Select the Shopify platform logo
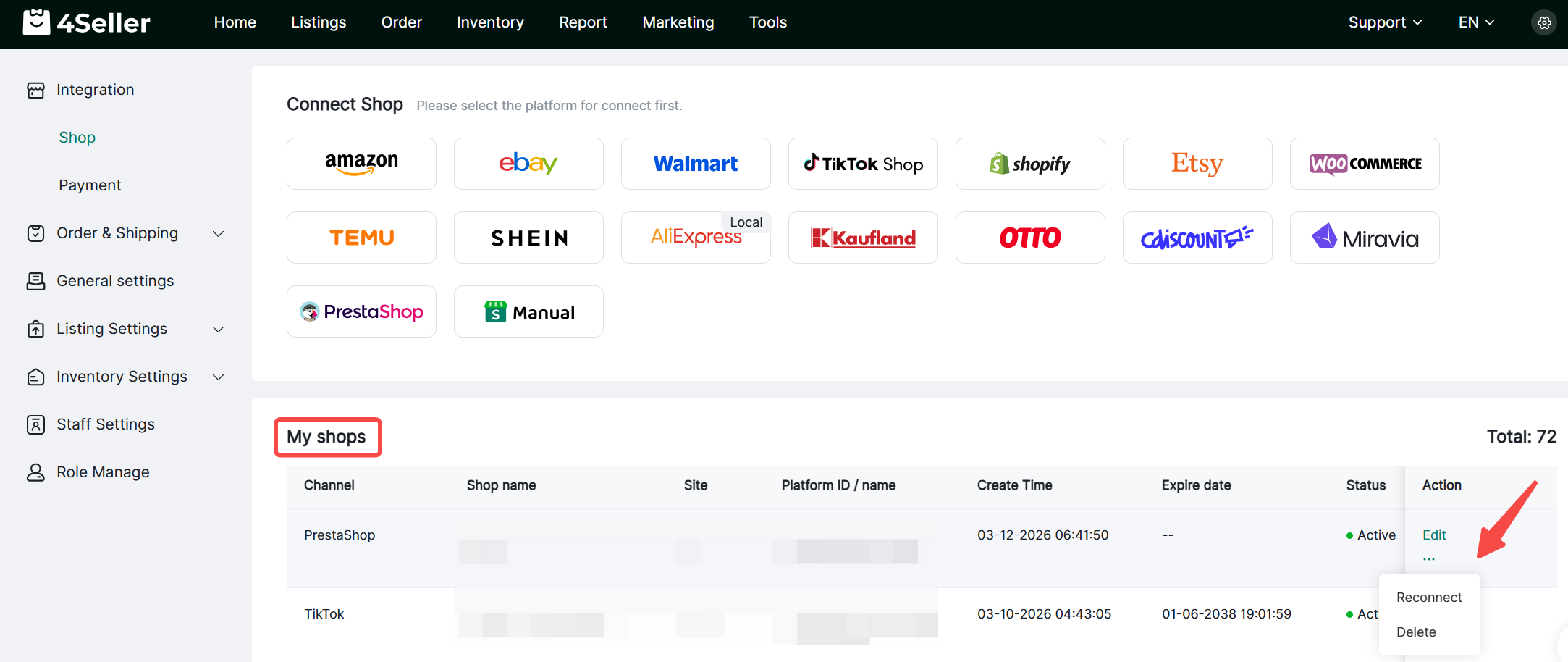The height and width of the screenshot is (662, 1568). (x=1030, y=164)
